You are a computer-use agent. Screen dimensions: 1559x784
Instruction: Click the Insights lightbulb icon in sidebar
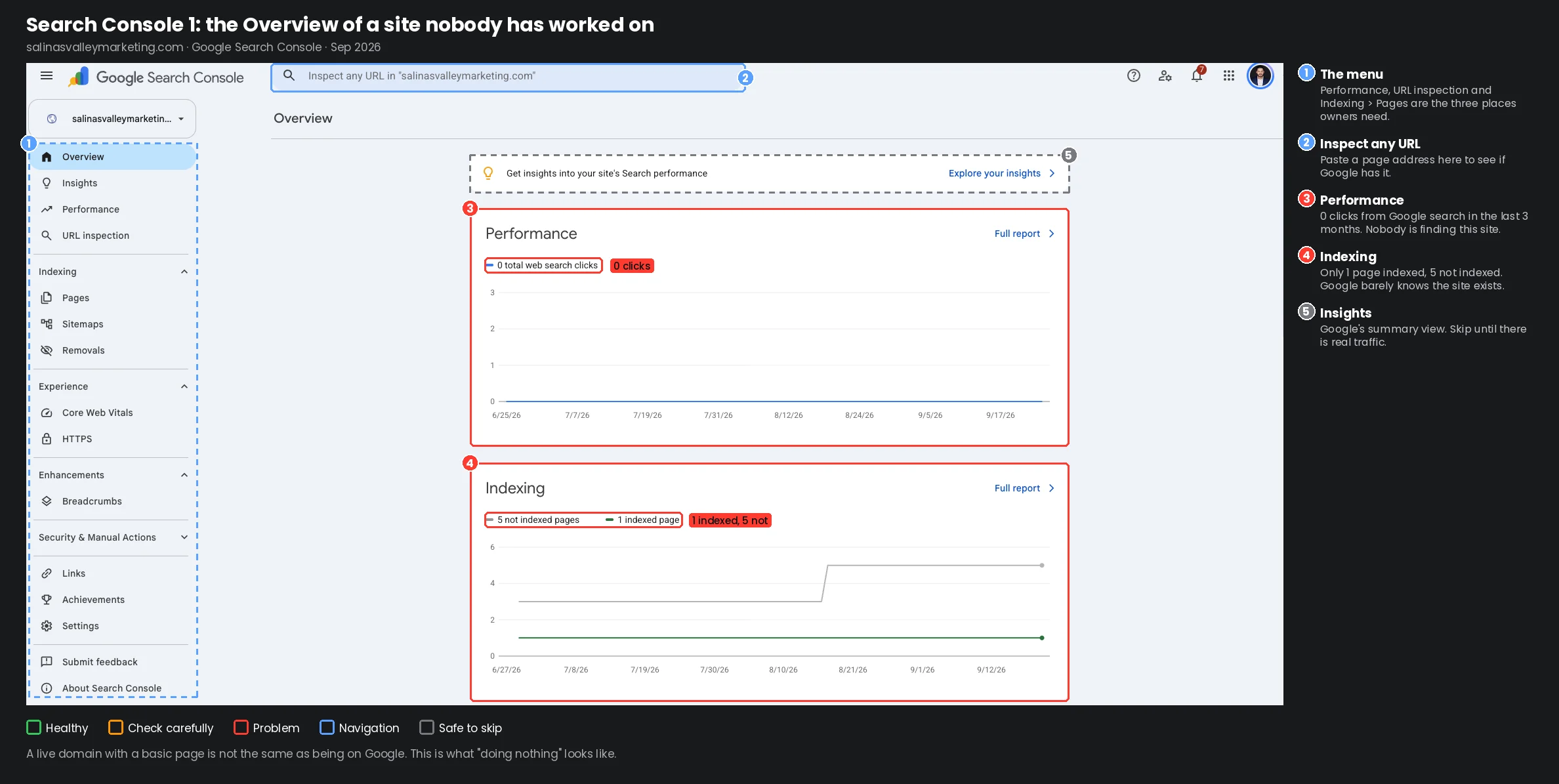click(47, 183)
